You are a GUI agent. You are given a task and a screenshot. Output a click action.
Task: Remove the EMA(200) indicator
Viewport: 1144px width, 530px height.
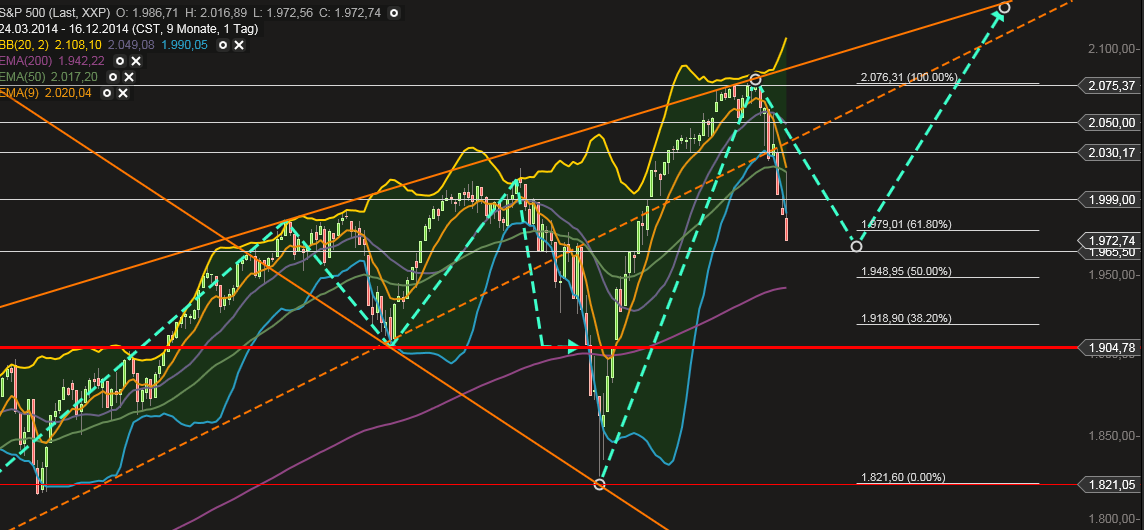(136, 61)
